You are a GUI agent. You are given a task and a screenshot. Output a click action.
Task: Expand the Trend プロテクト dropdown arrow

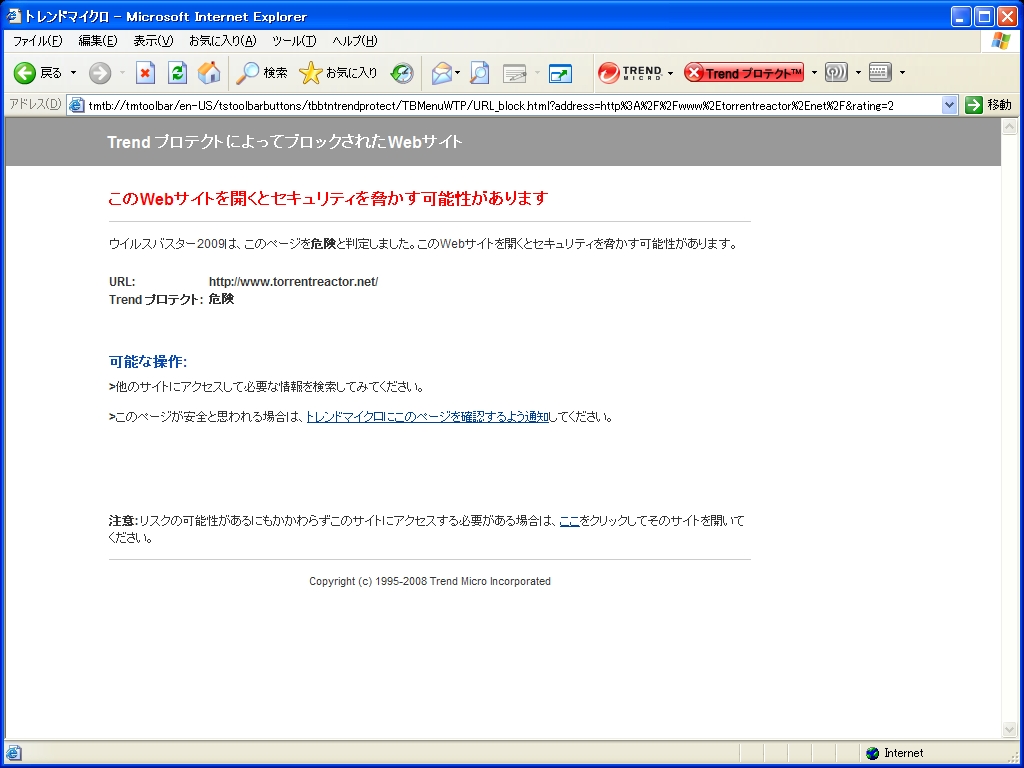pyautogui.click(x=814, y=72)
